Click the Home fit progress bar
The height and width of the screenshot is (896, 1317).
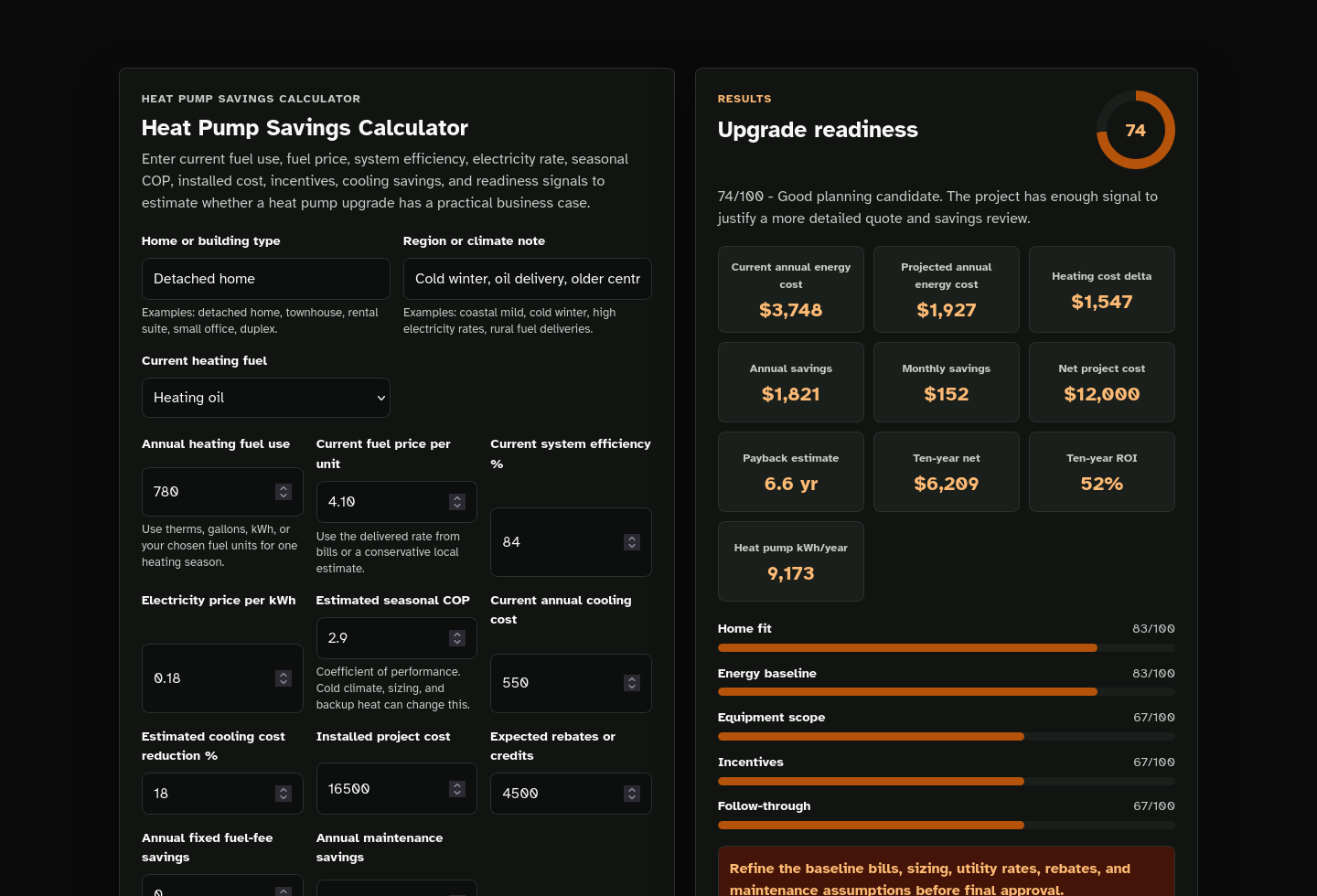(947, 648)
